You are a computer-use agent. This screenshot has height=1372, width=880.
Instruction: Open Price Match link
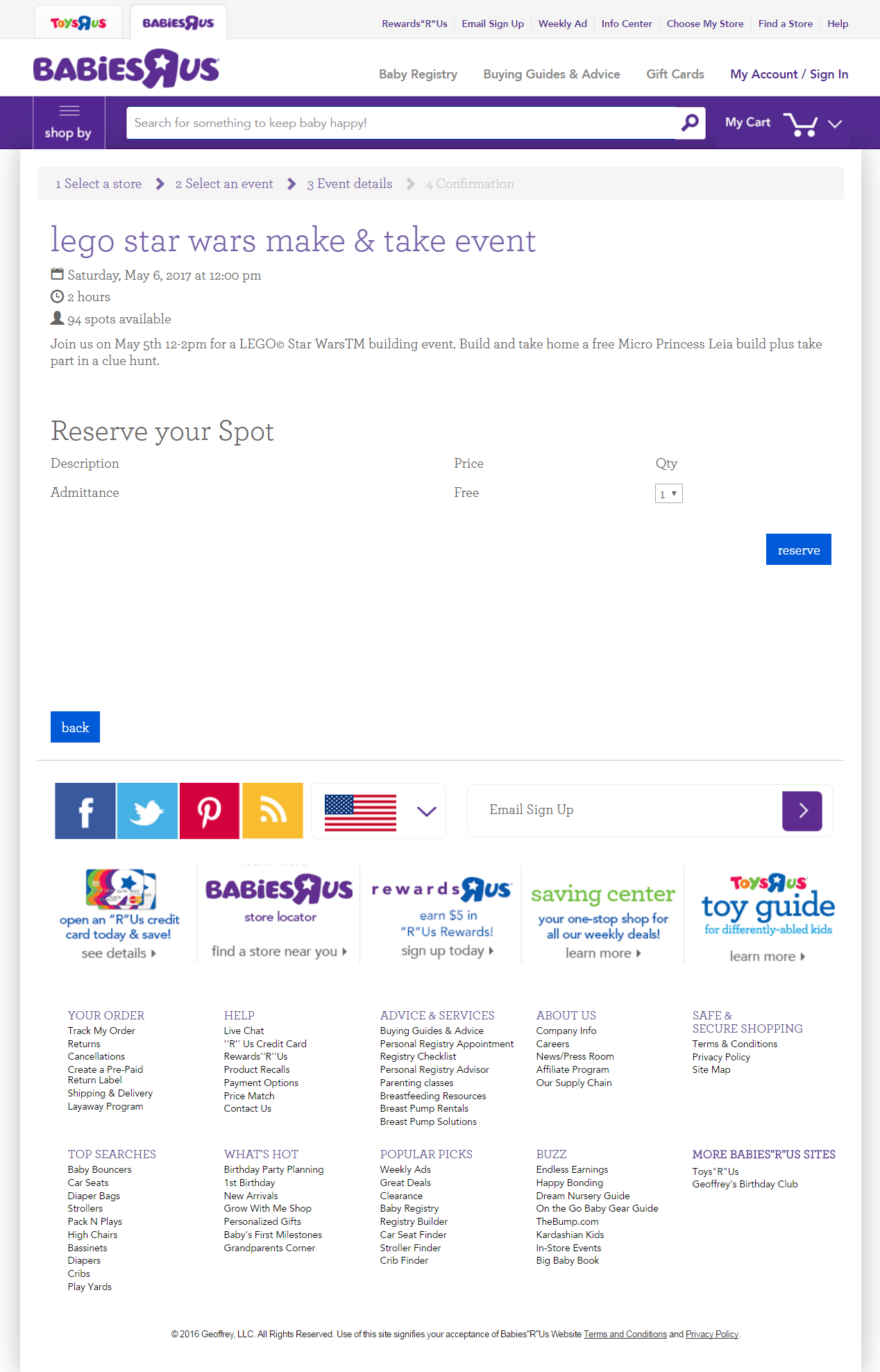pyautogui.click(x=249, y=1096)
